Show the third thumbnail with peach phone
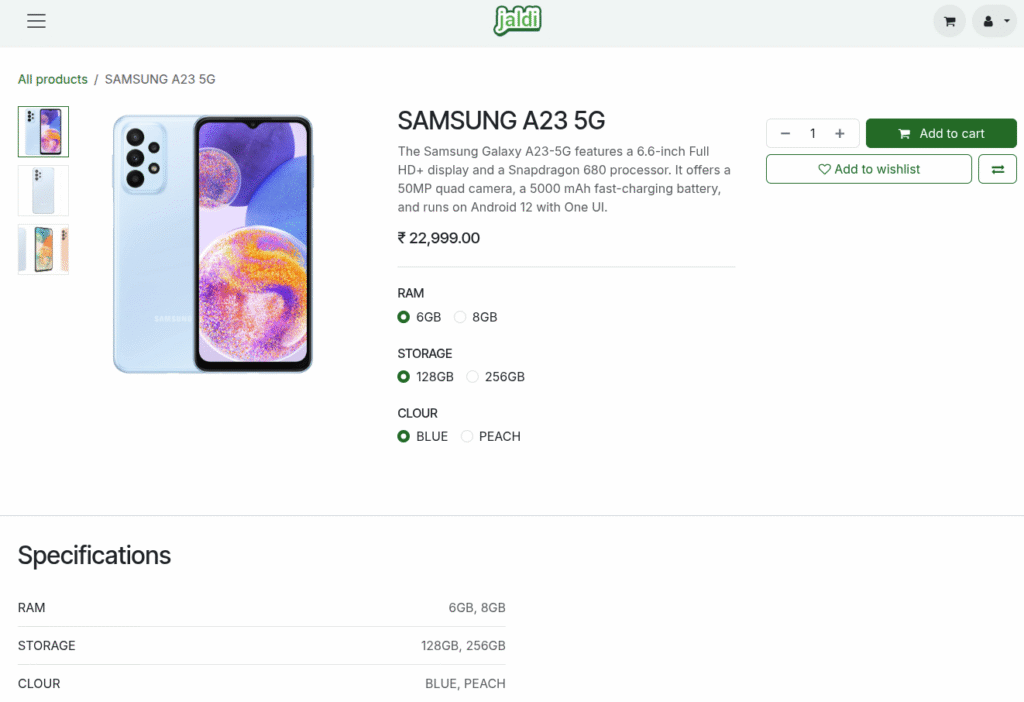 tap(43, 249)
